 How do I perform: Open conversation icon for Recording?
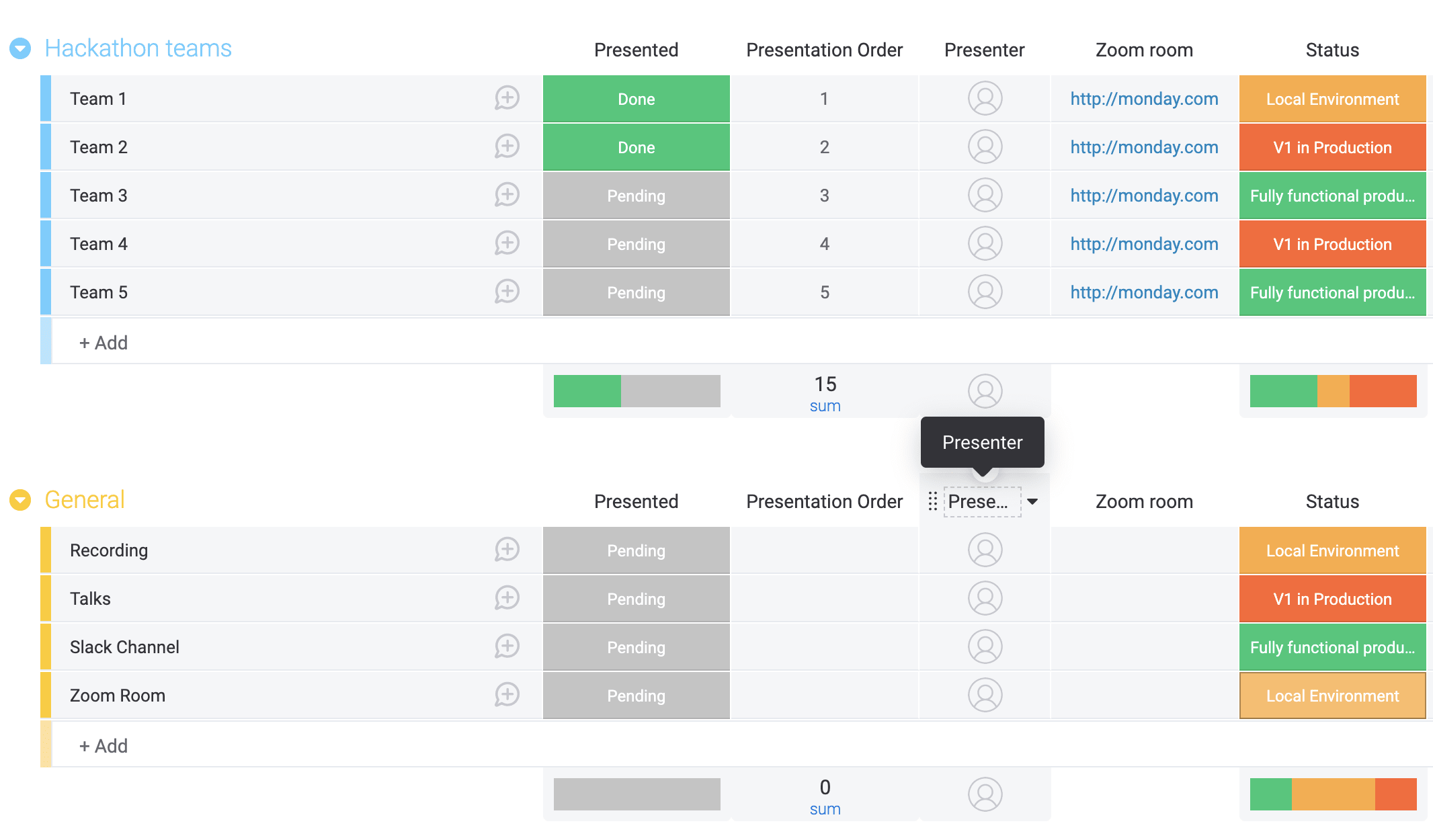point(507,550)
